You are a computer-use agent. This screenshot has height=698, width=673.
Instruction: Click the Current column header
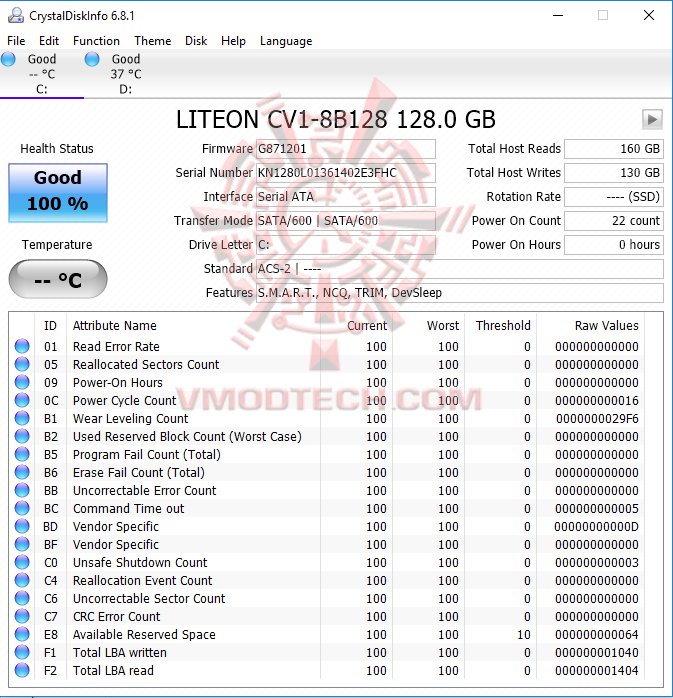click(356, 326)
